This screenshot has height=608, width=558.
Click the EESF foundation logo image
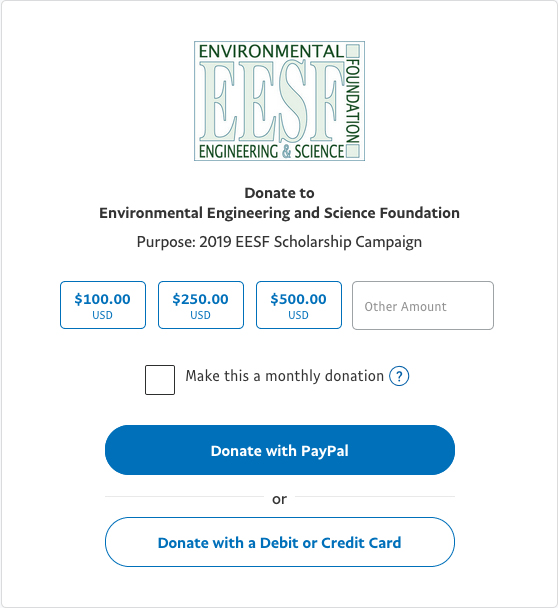click(279, 101)
